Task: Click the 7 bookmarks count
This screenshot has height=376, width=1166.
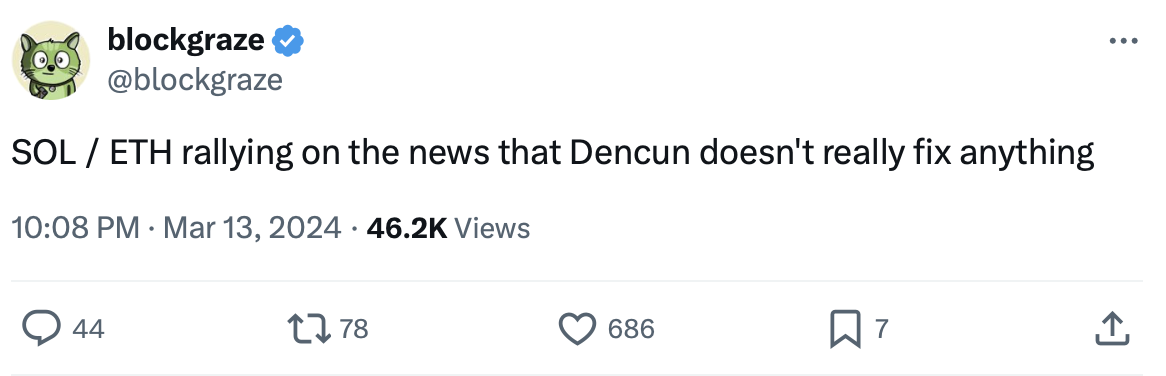Action: [881, 328]
